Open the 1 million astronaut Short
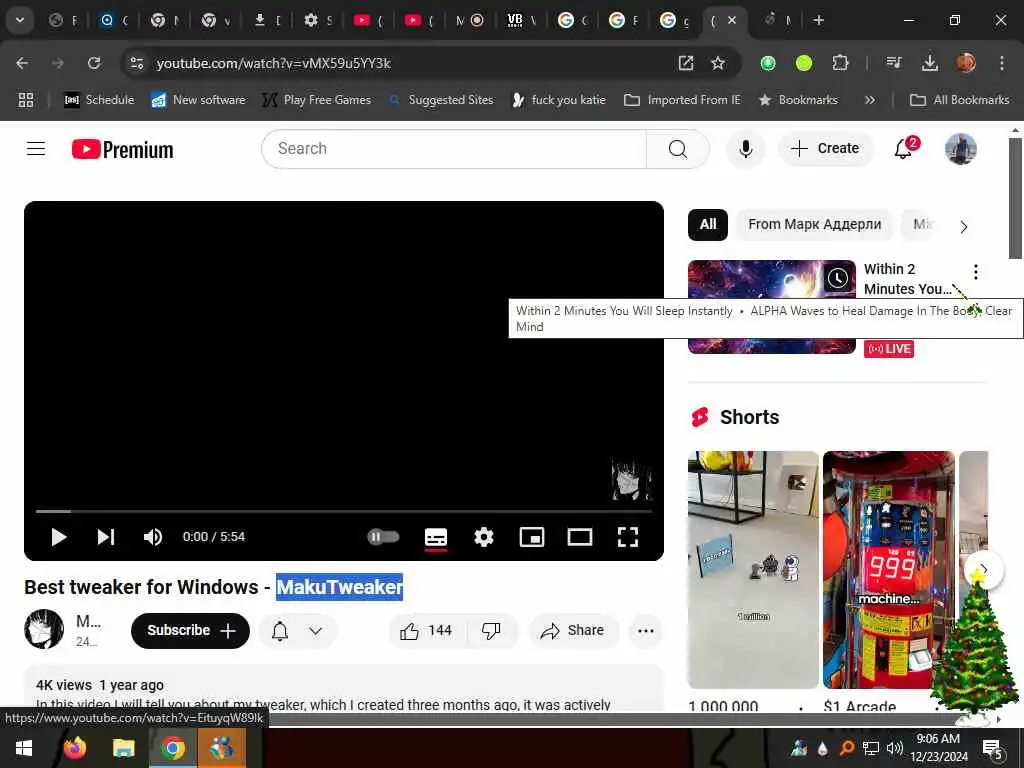This screenshot has width=1024, height=768. 753,569
